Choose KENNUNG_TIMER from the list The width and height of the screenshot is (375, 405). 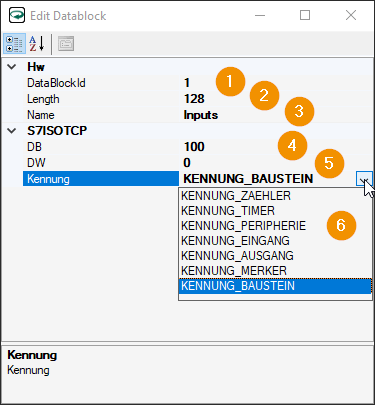click(x=275, y=211)
